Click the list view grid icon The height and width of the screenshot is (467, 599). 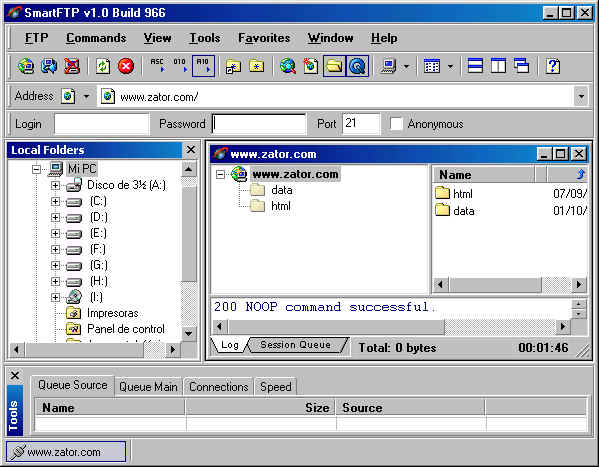click(432, 66)
